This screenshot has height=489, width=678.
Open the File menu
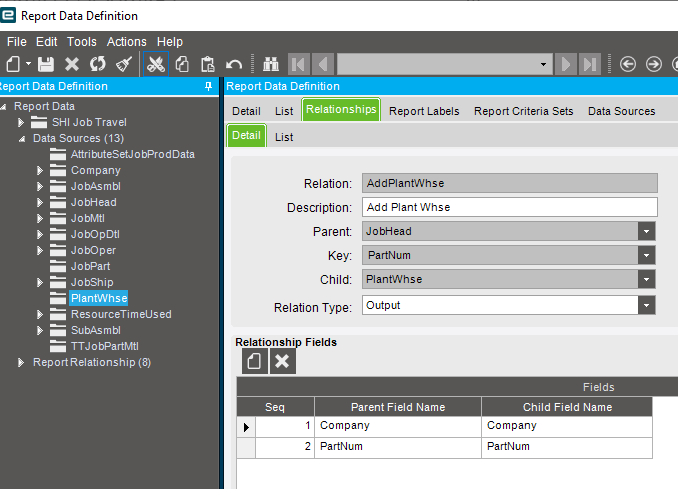(17, 42)
